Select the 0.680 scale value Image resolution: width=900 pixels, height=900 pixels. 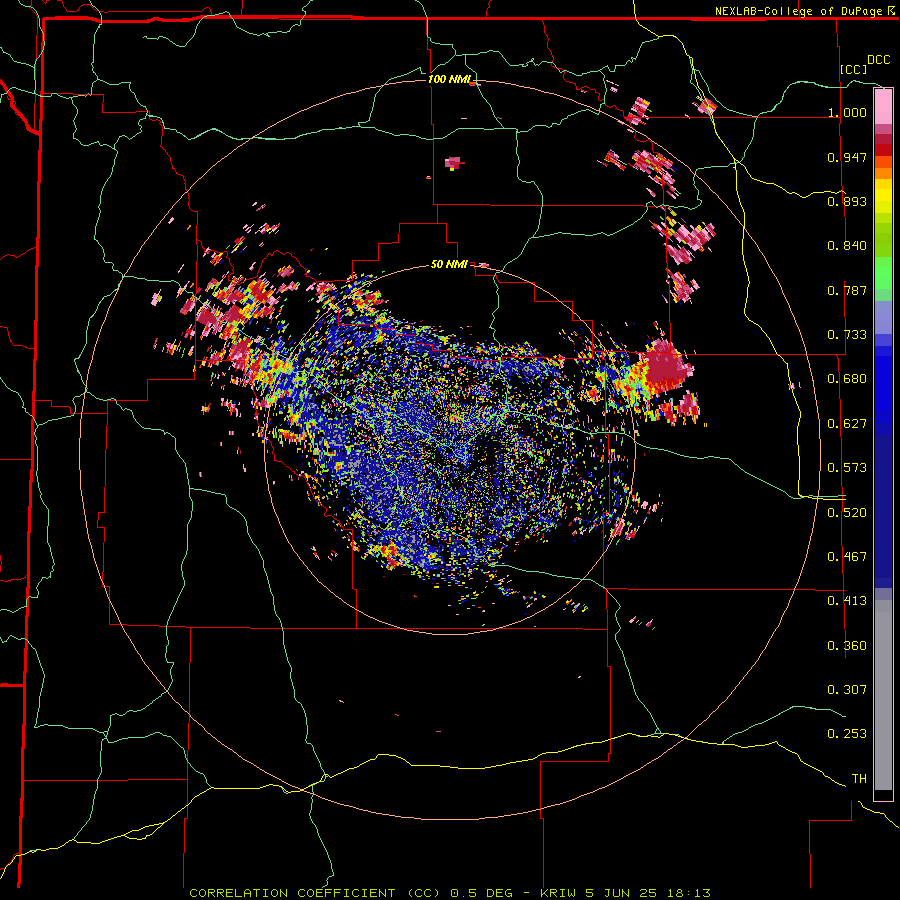(847, 379)
